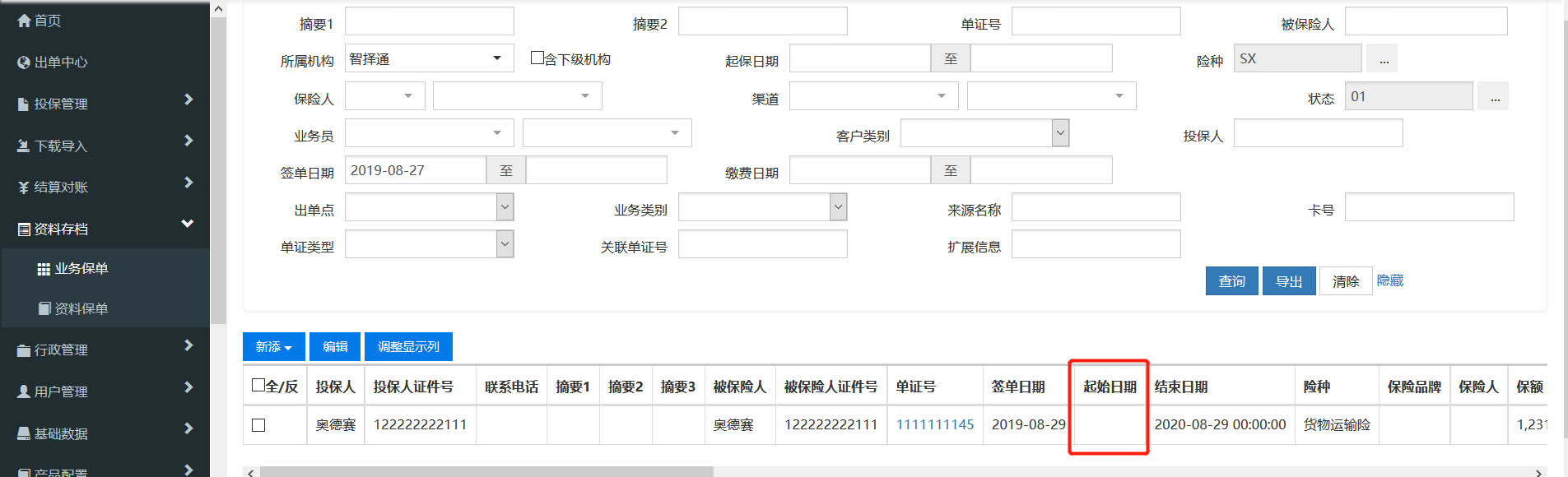Click the globe icon beside 出单中心
Viewport: 1568px width, 477px height.
coord(24,62)
